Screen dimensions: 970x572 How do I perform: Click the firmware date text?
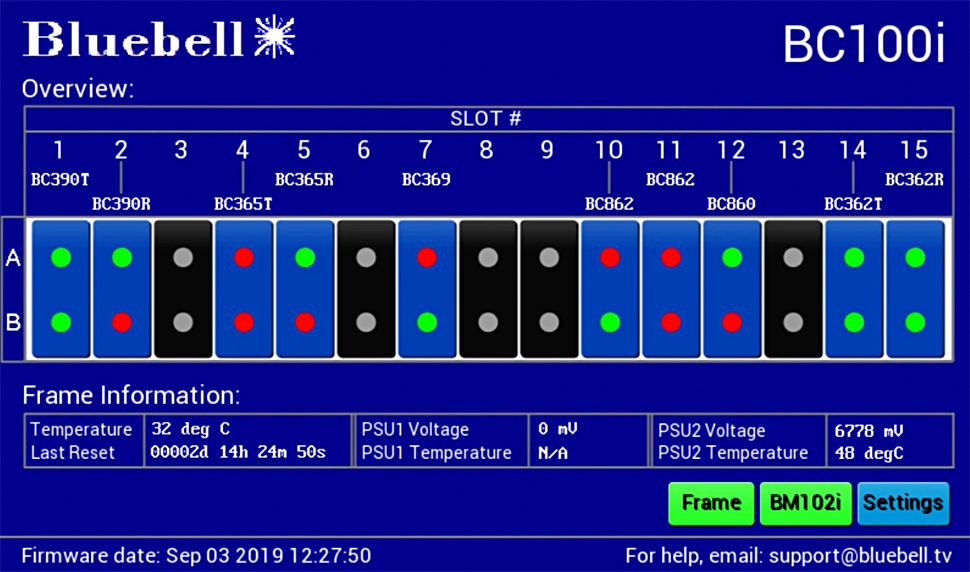196,555
